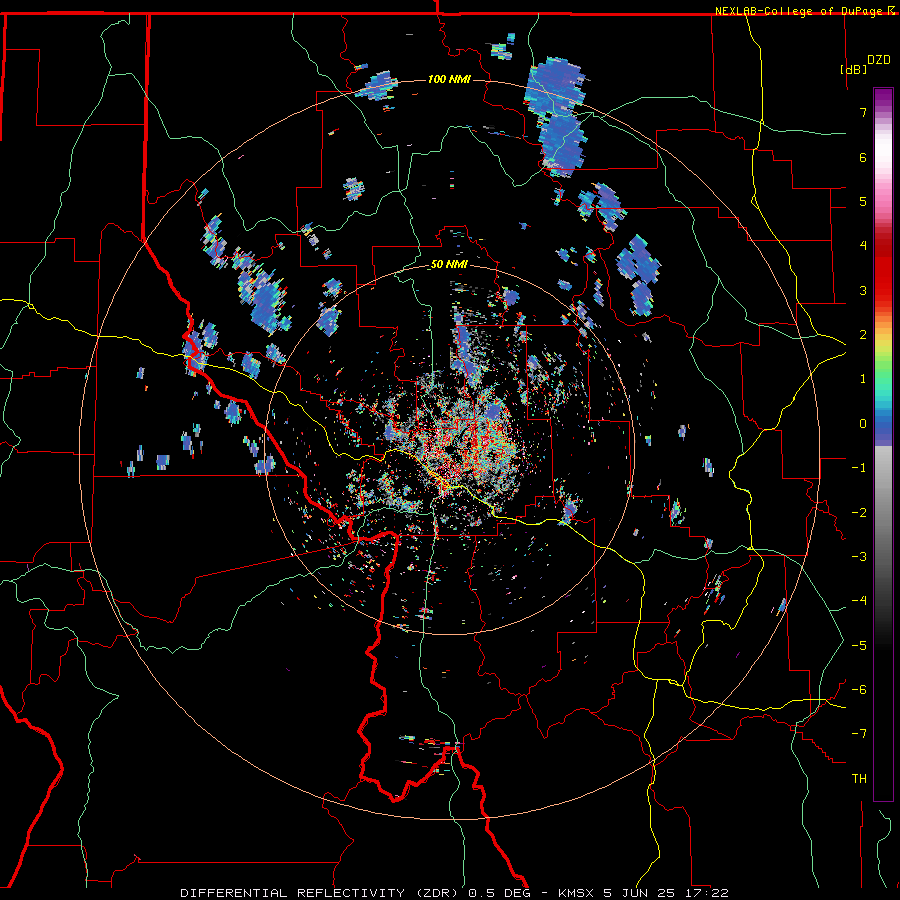Screen dimensions: 900x900
Task: Click the "DZD" legend heading
Action: (879, 60)
